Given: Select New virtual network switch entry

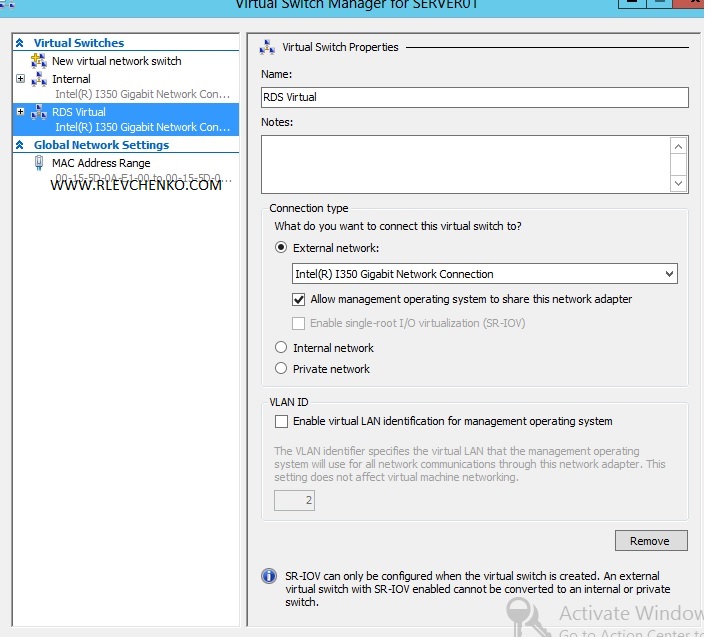Looking at the screenshot, I should point(116,61).
